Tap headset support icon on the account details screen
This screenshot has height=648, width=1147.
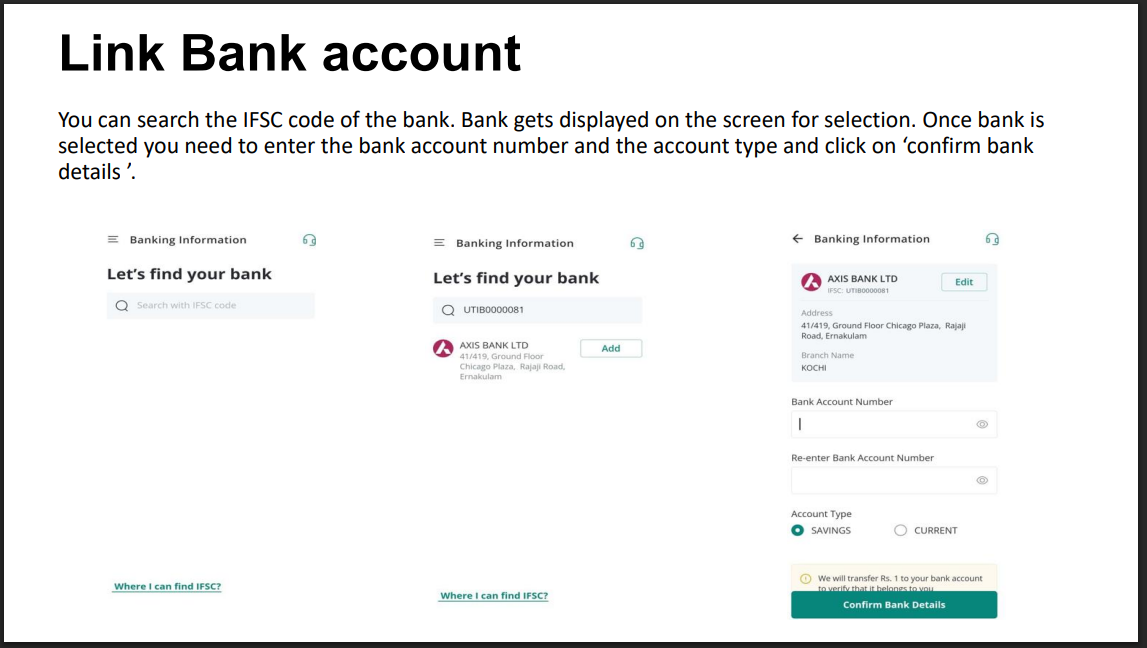point(992,239)
